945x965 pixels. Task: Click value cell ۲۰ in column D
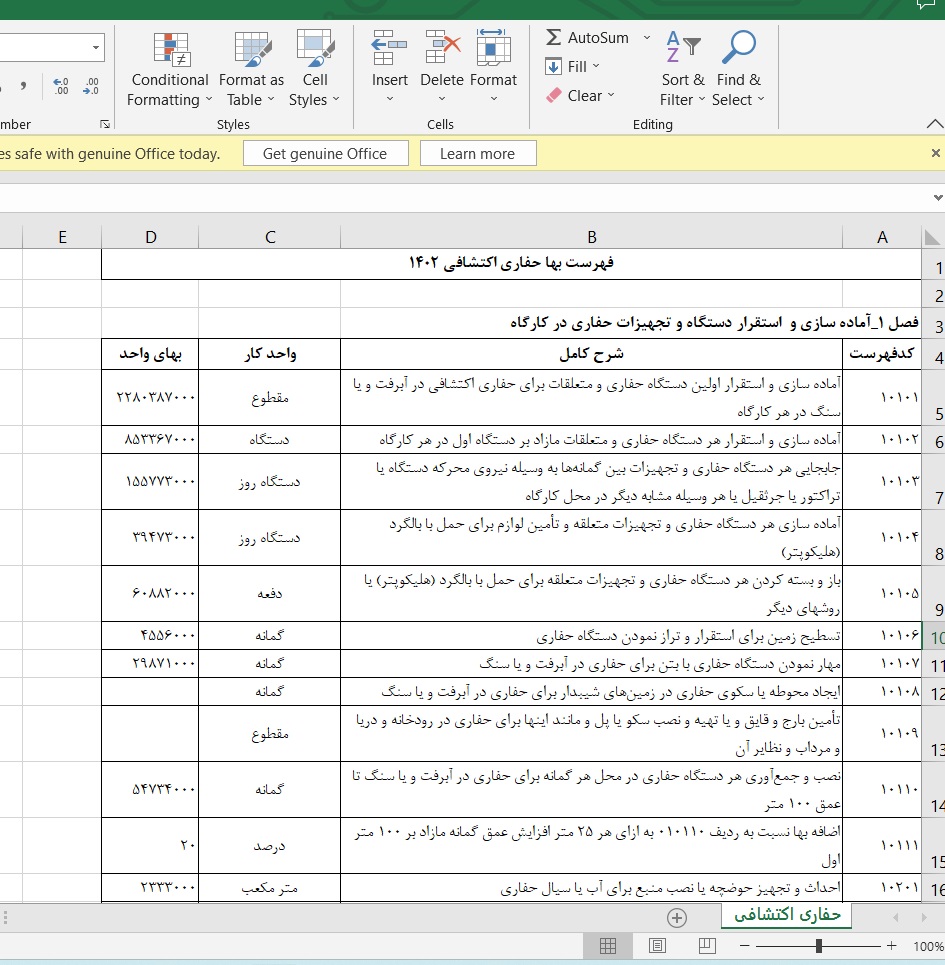(x=150, y=846)
